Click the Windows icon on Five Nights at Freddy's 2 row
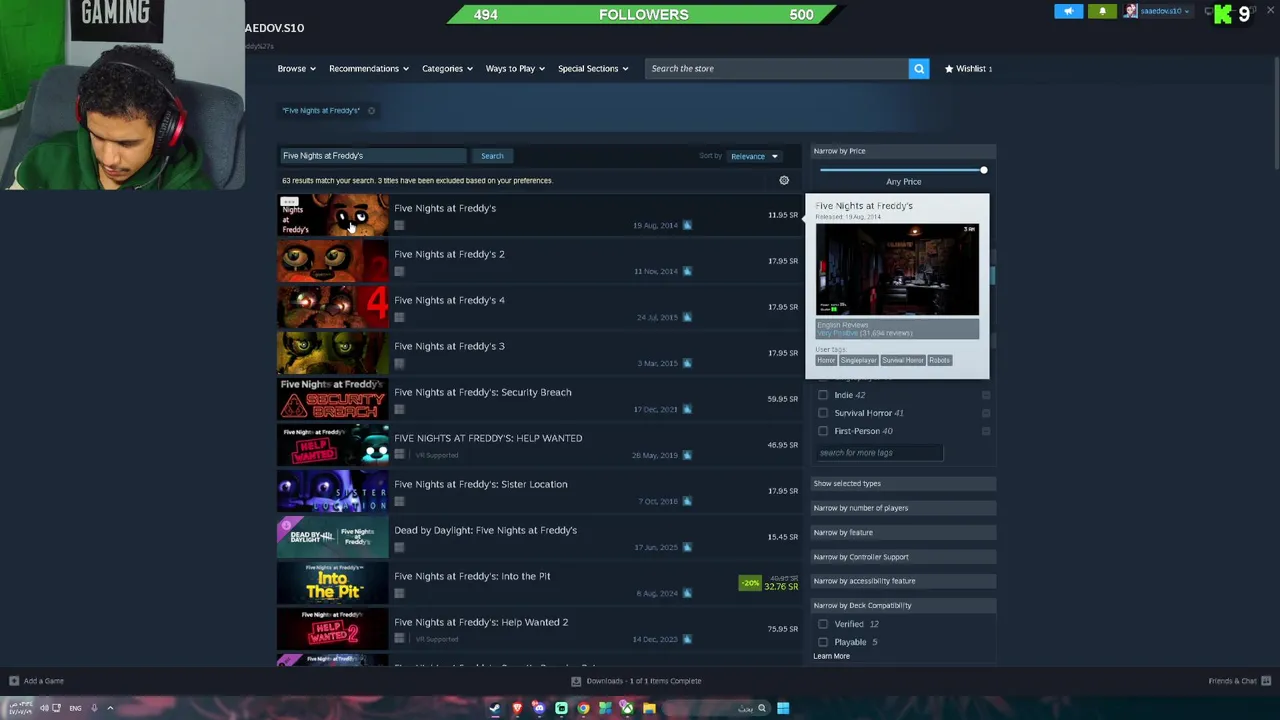This screenshot has width=1280, height=720. pyautogui.click(x=687, y=271)
